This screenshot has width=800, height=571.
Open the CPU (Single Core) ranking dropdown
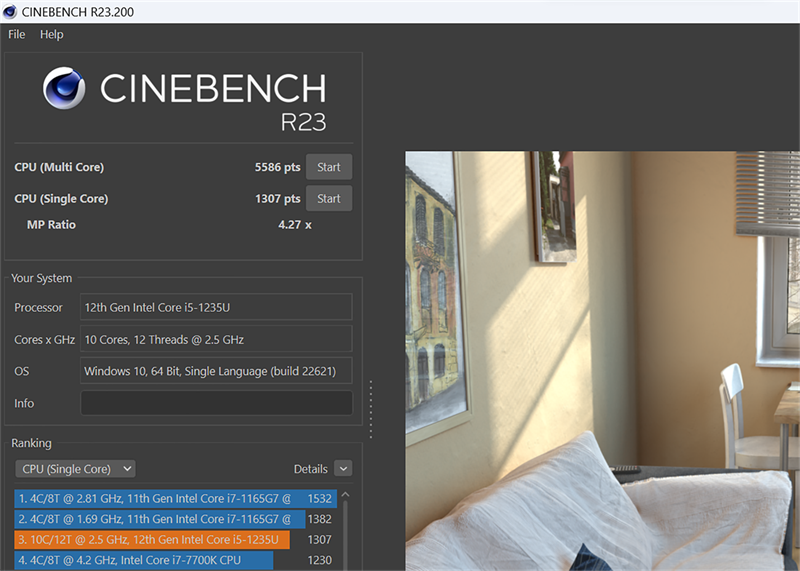pos(75,468)
